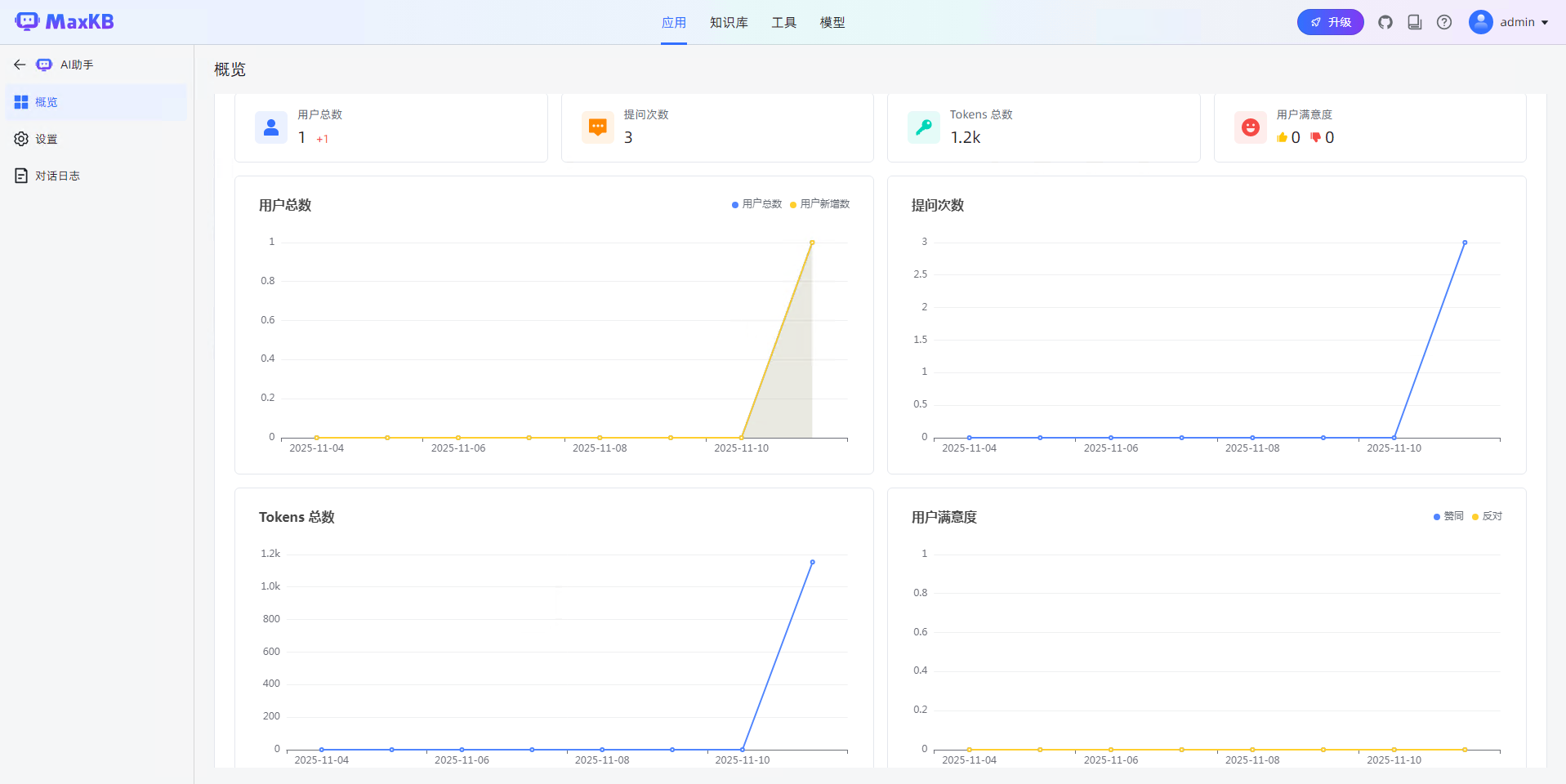Click the MaxKB logo
Image resolution: width=1566 pixels, height=784 pixels.
pyautogui.click(x=65, y=22)
